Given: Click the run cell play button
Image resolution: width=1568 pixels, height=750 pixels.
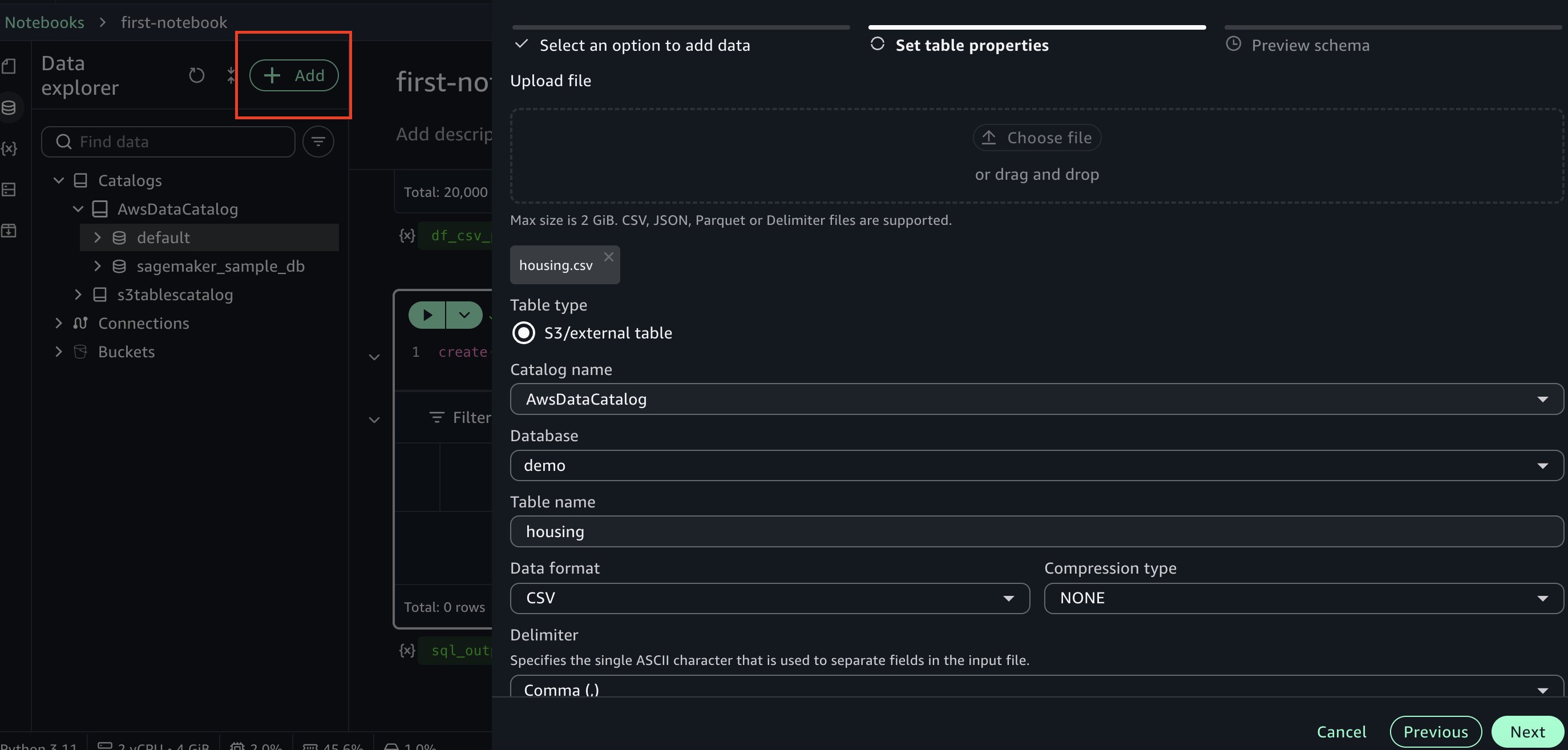Looking at the screenshot, I should 427,314.
